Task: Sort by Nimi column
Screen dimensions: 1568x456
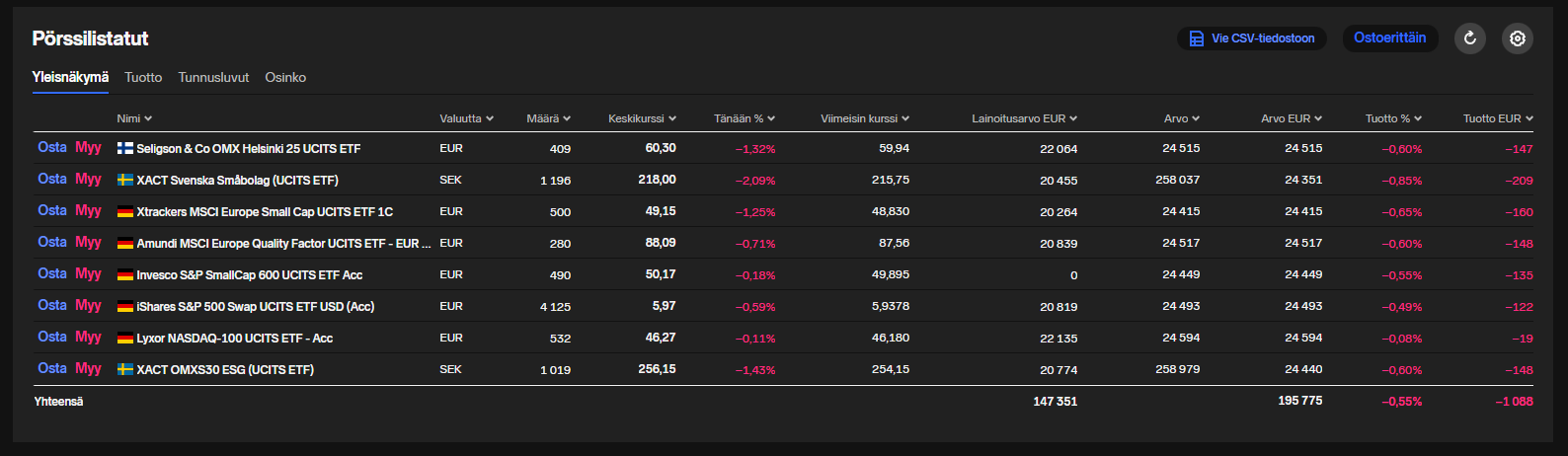Action: click(134, 118)
